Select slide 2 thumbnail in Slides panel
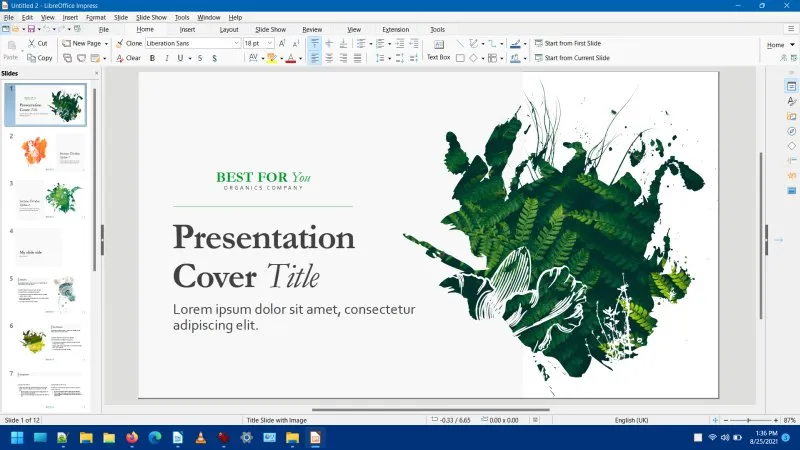The width and height of the screenshot is (800, 450). tap(49, 153)
